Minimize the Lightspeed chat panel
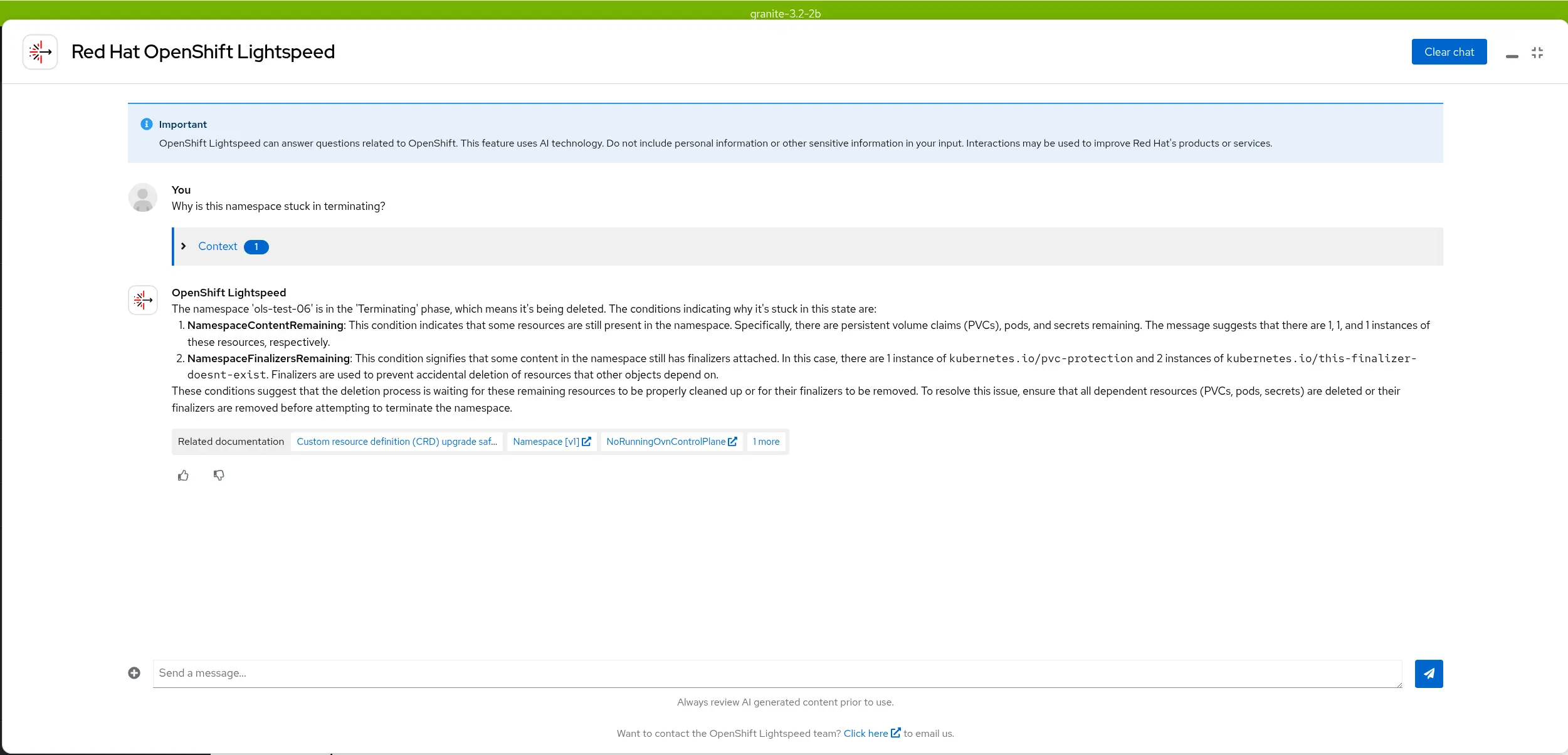This screenshot has width=1568, height=755. pyautogui.click(x=1512, y=56)
